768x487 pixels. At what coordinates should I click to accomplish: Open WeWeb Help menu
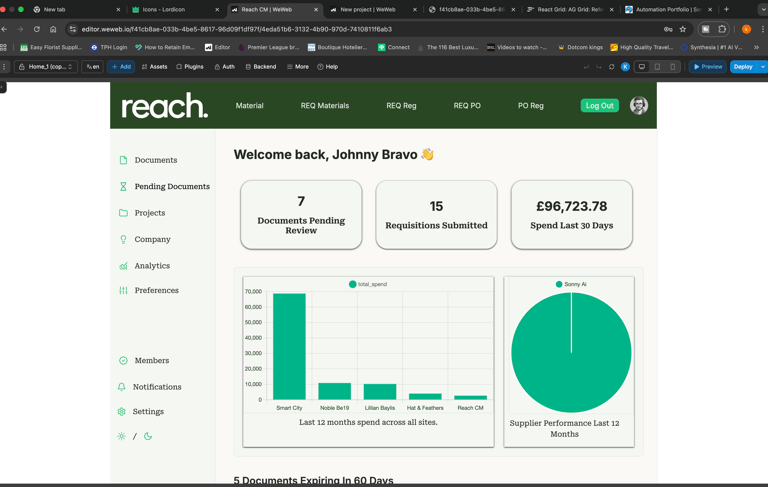[328, 67]
